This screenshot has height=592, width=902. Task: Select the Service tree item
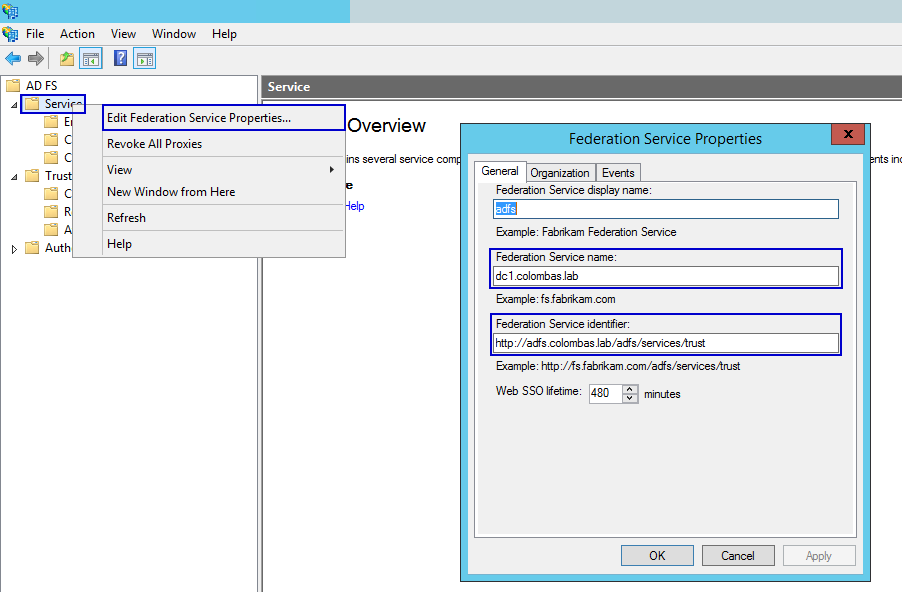coord(63,104)
